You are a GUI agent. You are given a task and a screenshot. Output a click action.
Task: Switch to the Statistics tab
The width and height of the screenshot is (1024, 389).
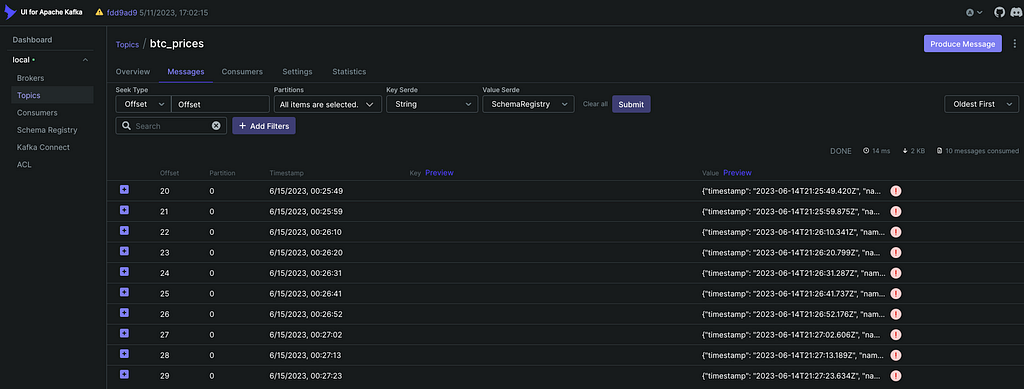349,72
